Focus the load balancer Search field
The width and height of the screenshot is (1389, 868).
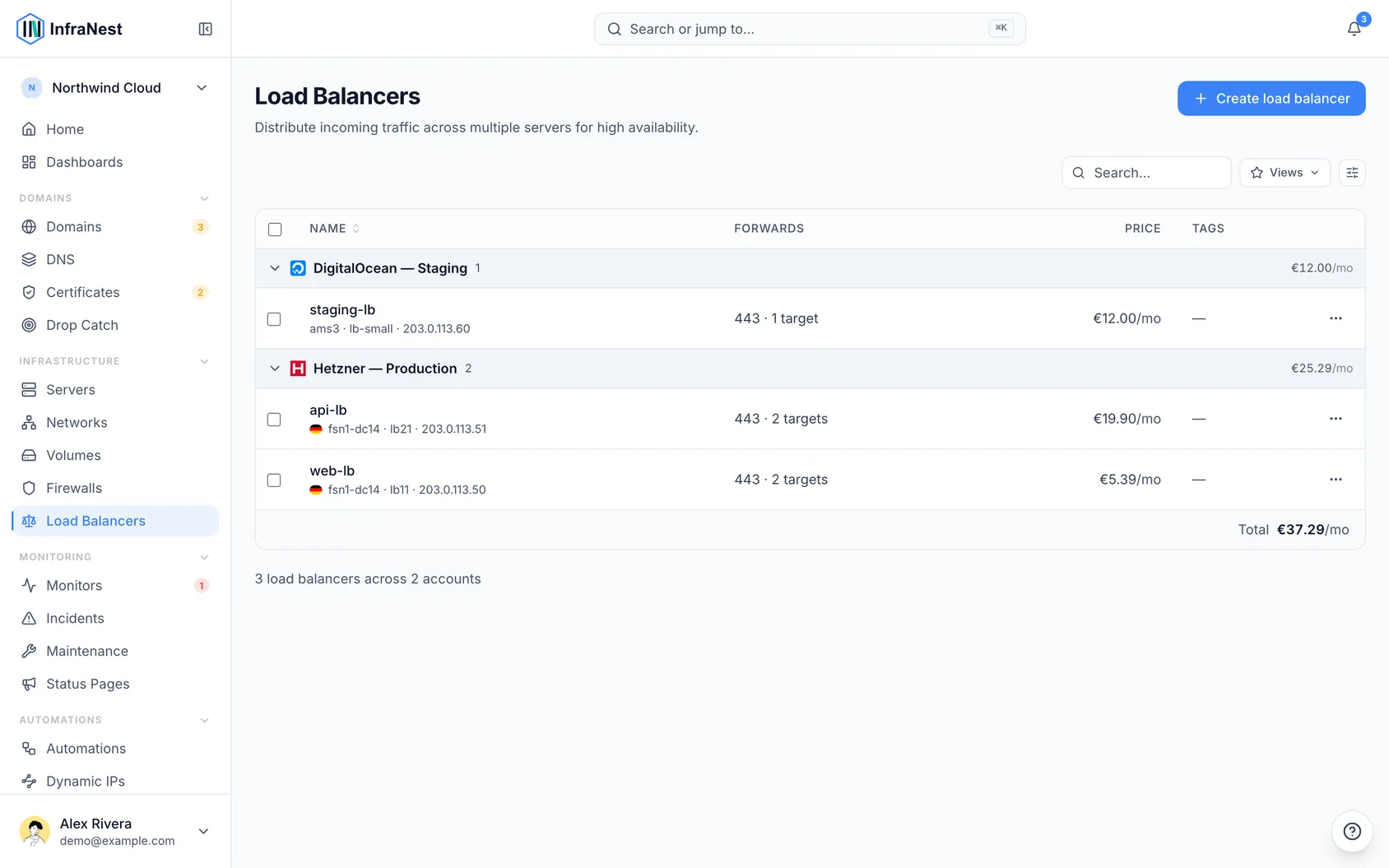click(x=1146, y=173)
